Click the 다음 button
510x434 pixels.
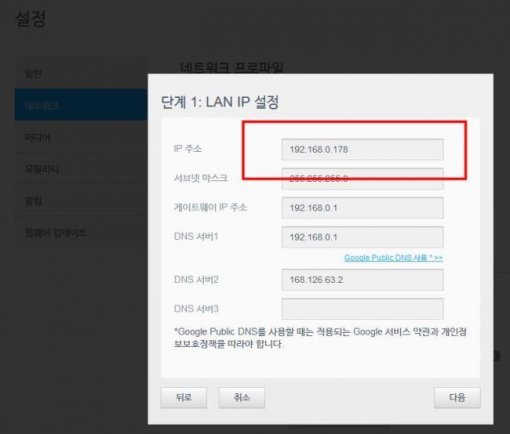457,397
